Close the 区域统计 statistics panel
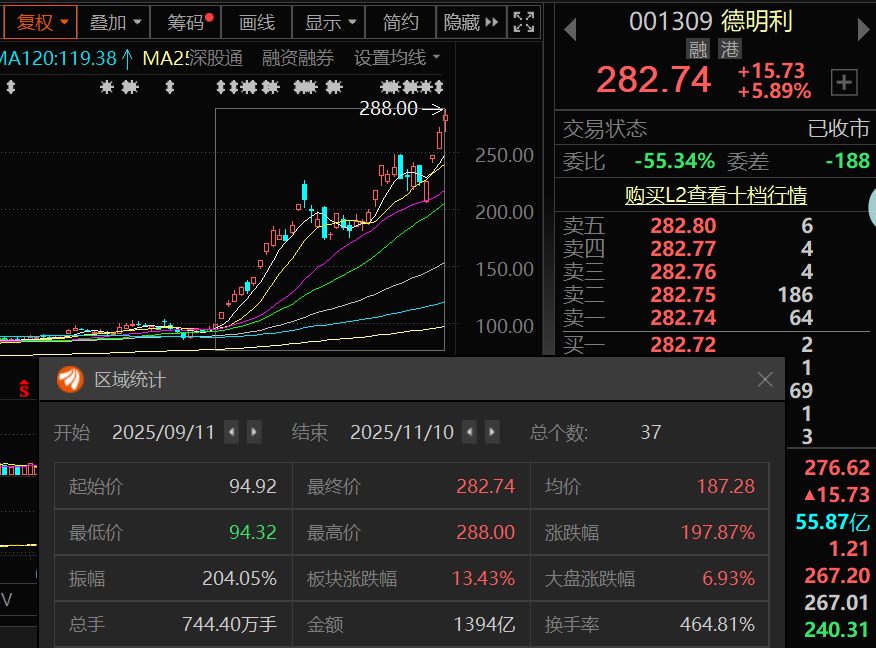The image size is (876, 648). [x=765, y=379]
